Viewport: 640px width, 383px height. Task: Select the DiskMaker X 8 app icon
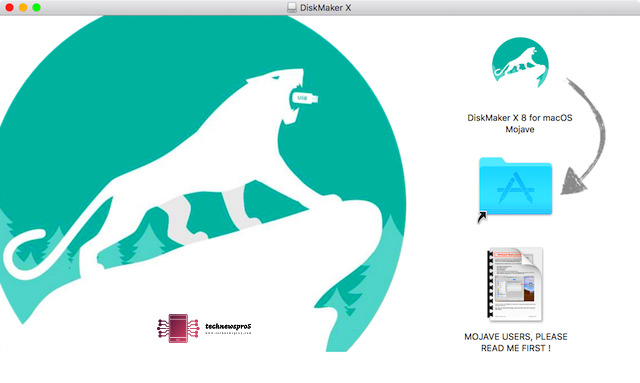(x=520, y=62)
